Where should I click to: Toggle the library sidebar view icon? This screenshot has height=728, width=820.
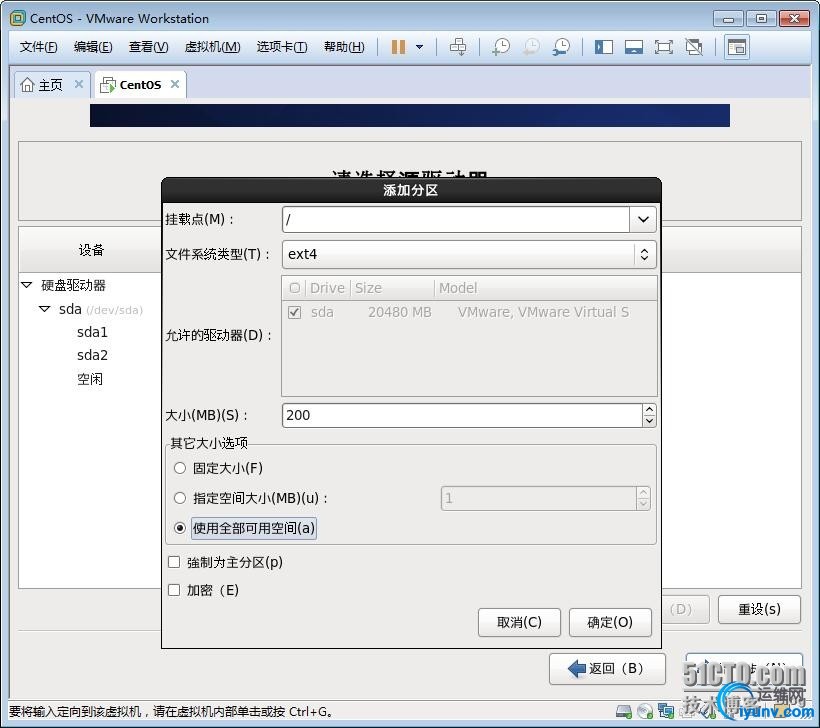(603, 47)
